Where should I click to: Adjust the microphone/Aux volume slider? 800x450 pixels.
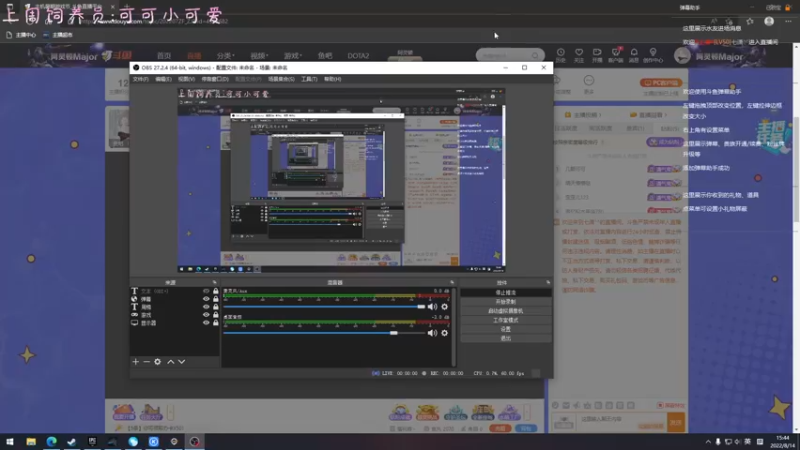pyautogui.click(x=324, y=307)
